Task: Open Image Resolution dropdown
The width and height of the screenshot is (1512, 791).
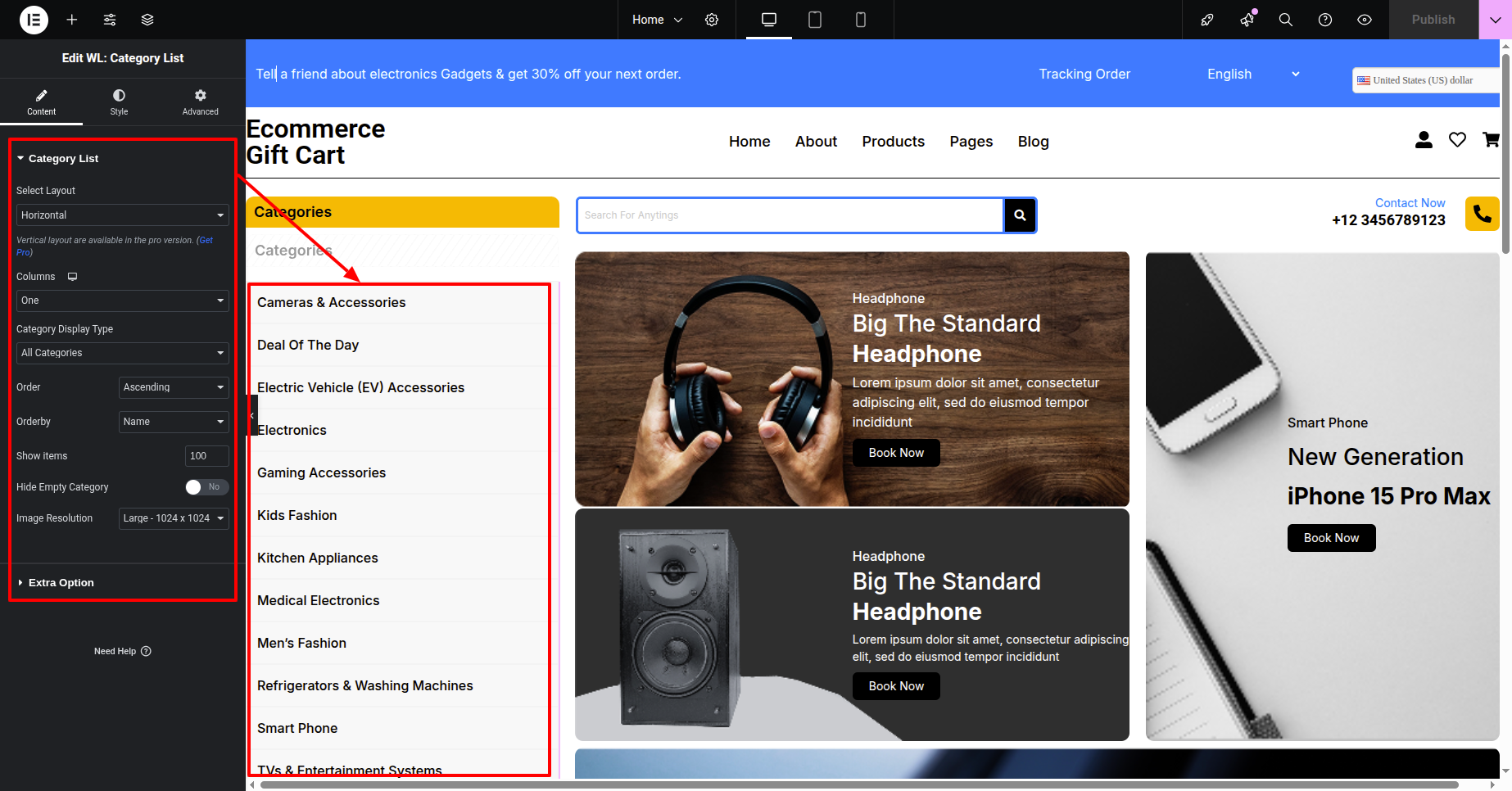Action: tap(174, 518)
